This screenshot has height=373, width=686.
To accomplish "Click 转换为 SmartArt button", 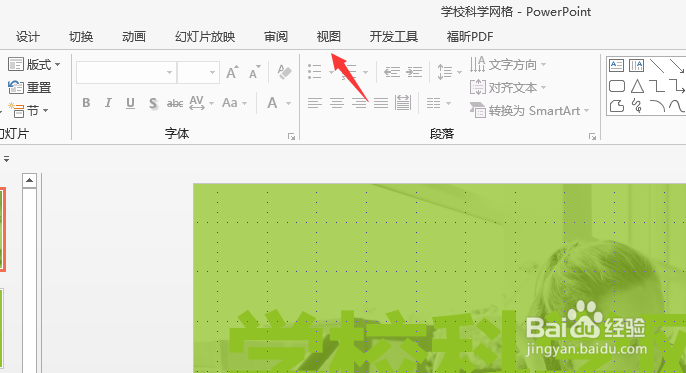I will coord(529,111).
